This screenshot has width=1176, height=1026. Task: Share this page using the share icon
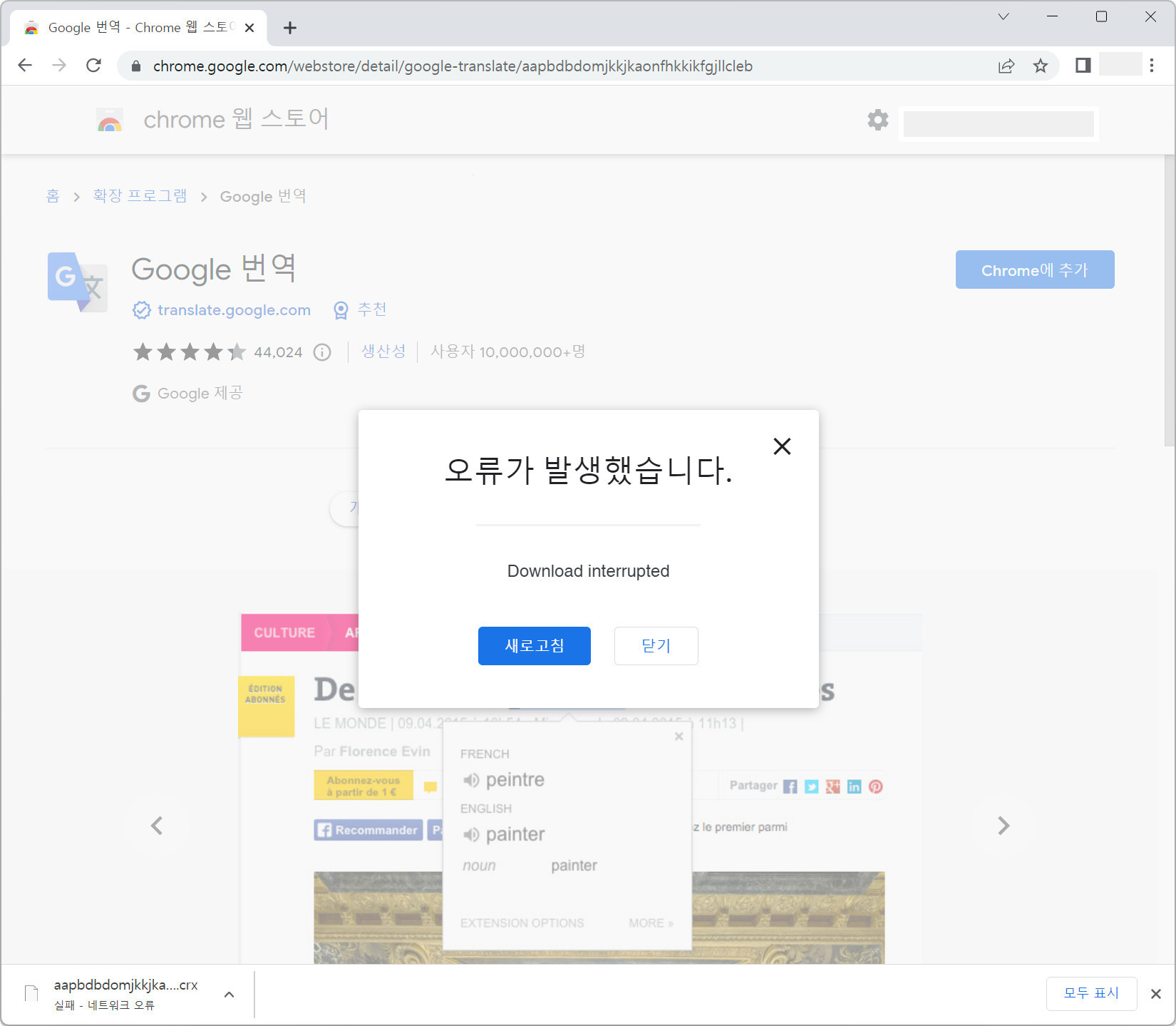pyautogui.click(x=1006, y=66)
